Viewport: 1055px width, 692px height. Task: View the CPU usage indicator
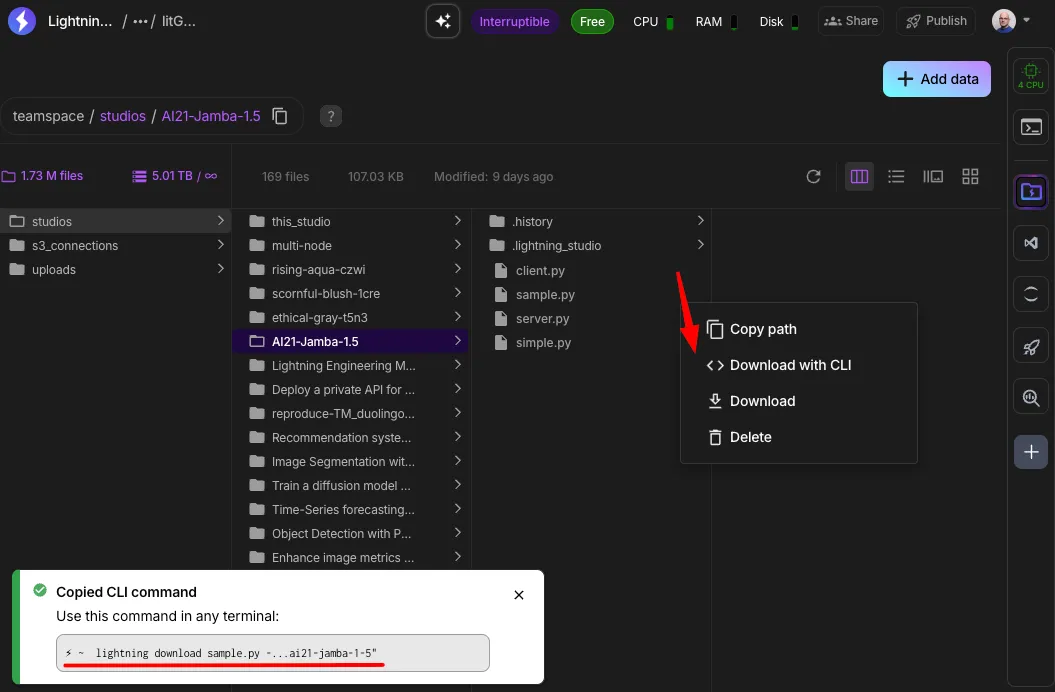pos(653,22)
